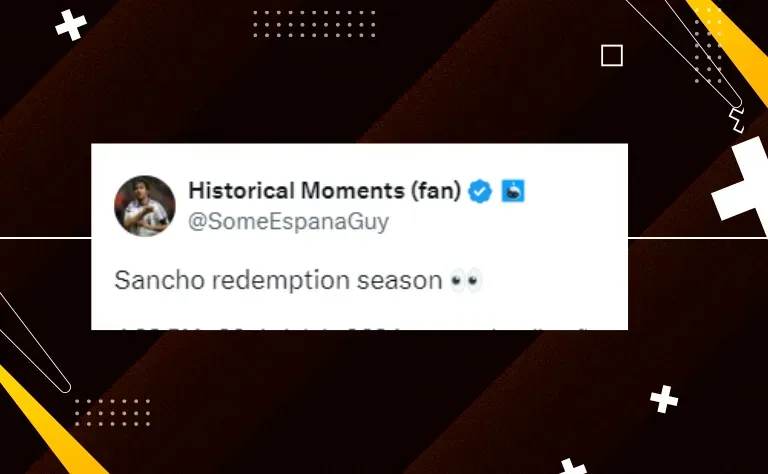Click the dotted grid at top center
This screenshot has width=768, height=474.
point(314,24)
